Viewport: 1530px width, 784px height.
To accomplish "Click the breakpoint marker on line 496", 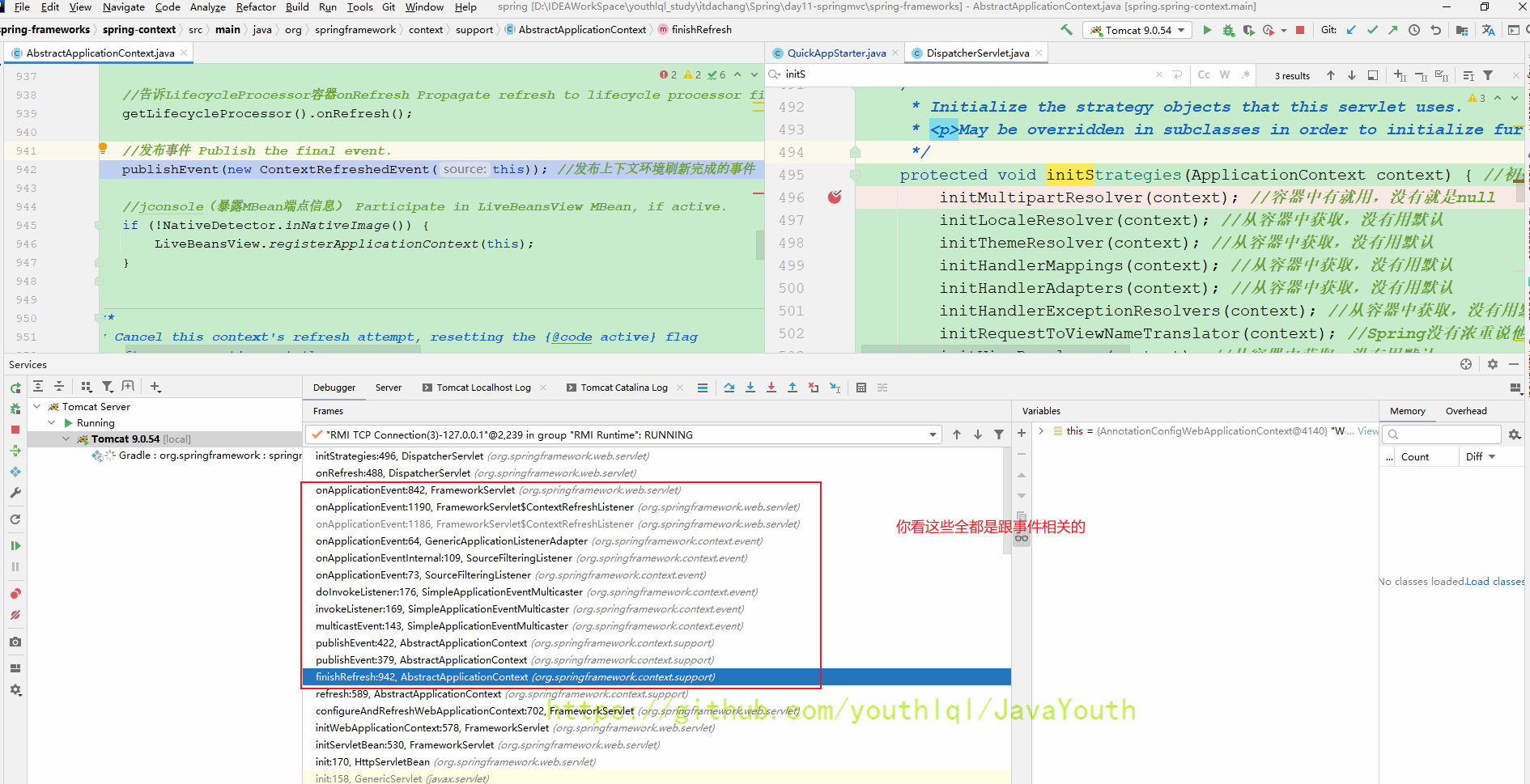I will click(x=835, y=197).
